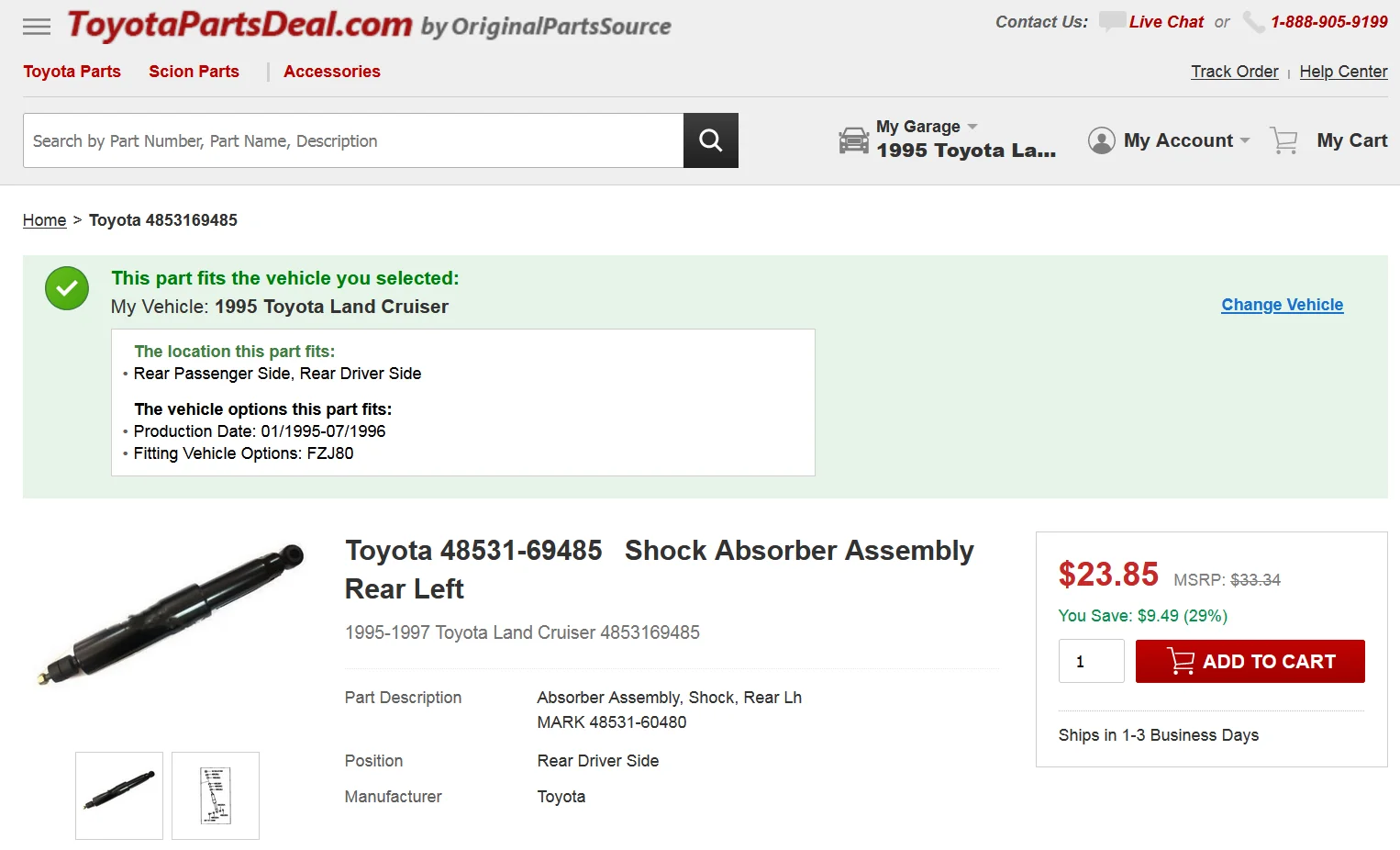
Task: Click the garage car icon
Action: click(x=853, y=140)
